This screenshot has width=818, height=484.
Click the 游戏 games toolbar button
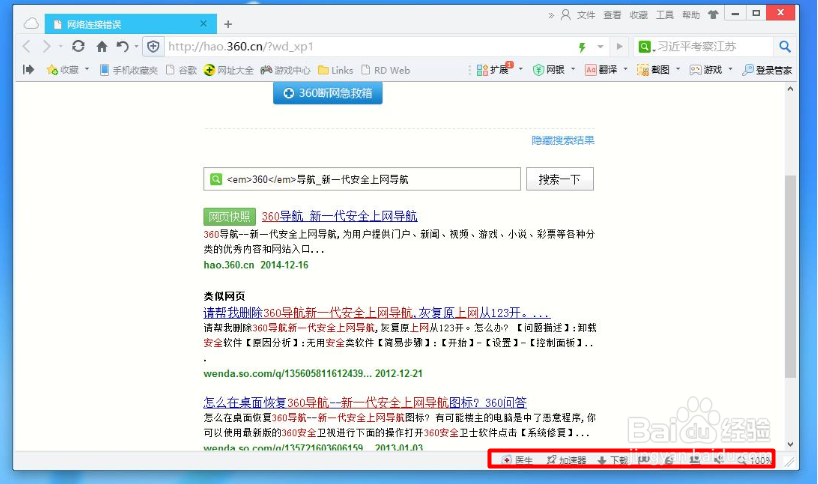click(x=706, y=69)
